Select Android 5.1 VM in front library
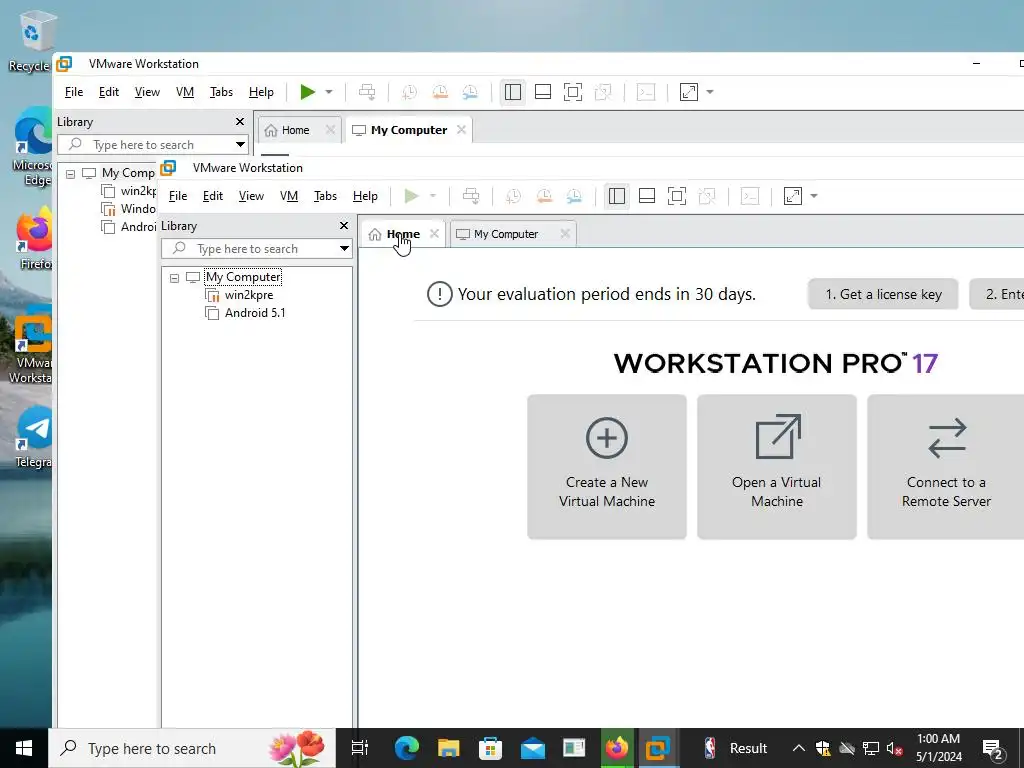This screenshot has height=768, width=1024. [255, 313]
